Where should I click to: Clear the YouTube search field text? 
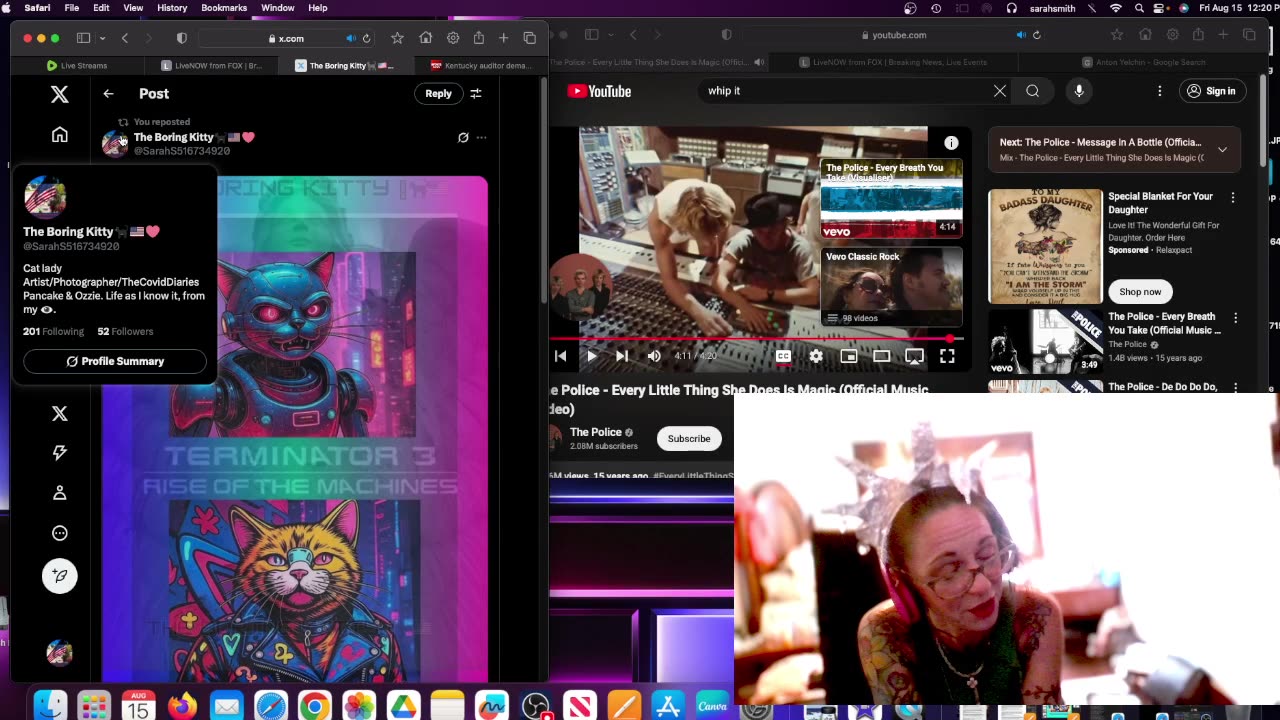click(999, 91)
